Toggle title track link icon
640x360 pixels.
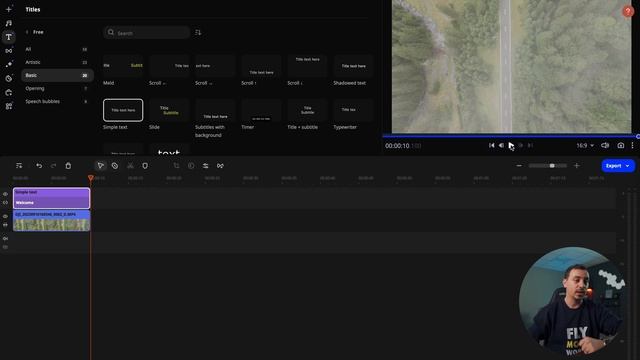click(5, 202)
